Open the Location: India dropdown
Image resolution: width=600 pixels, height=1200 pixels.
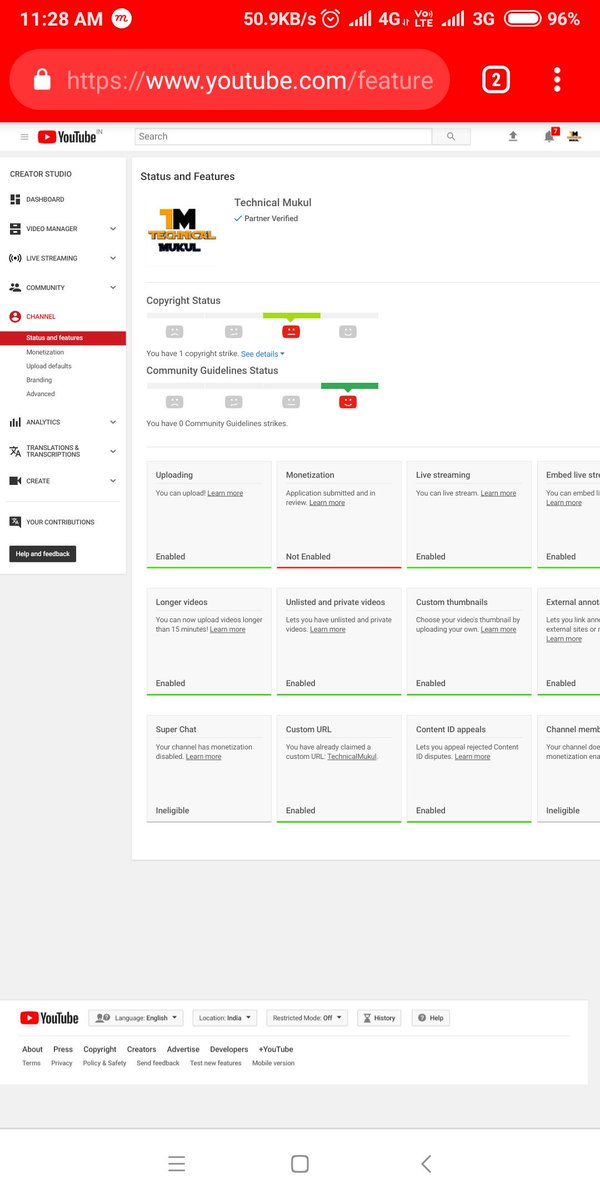click(x=225, y=1018)
